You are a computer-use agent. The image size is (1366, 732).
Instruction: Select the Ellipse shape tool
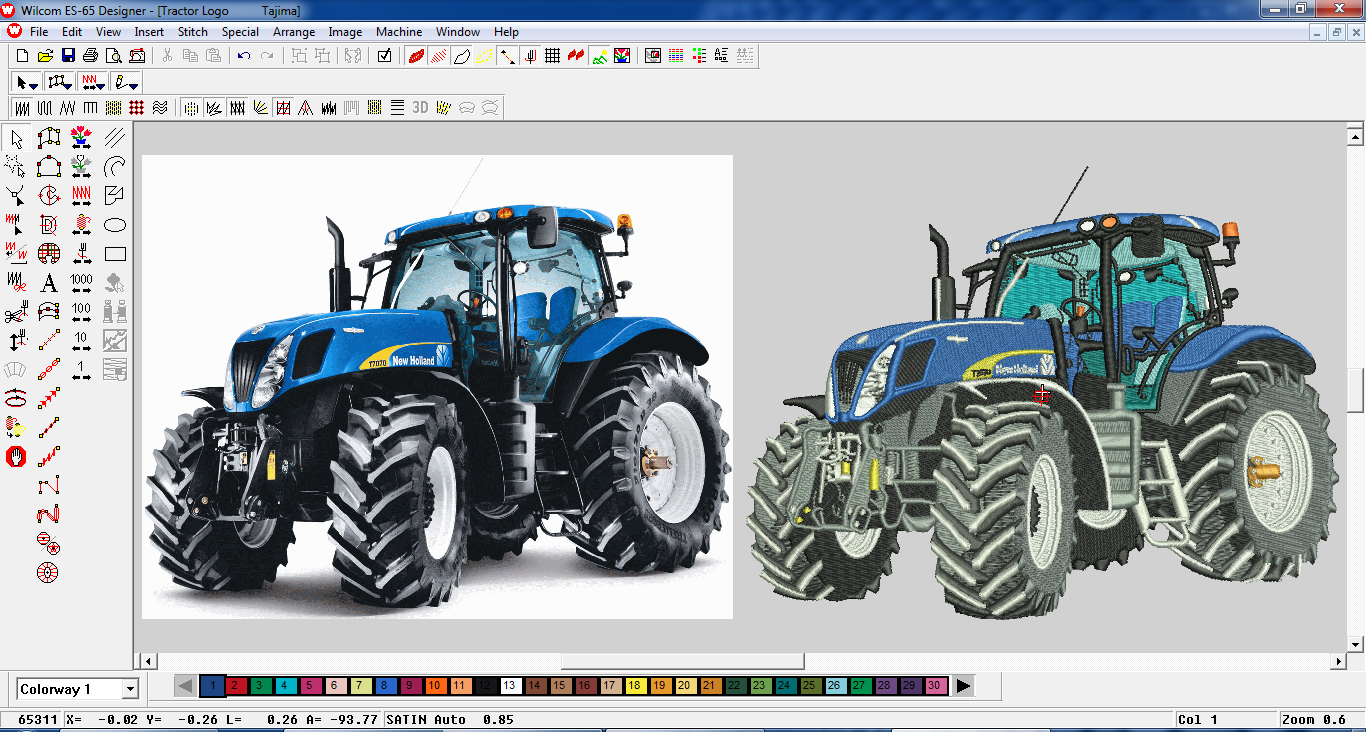pos(115,225)
